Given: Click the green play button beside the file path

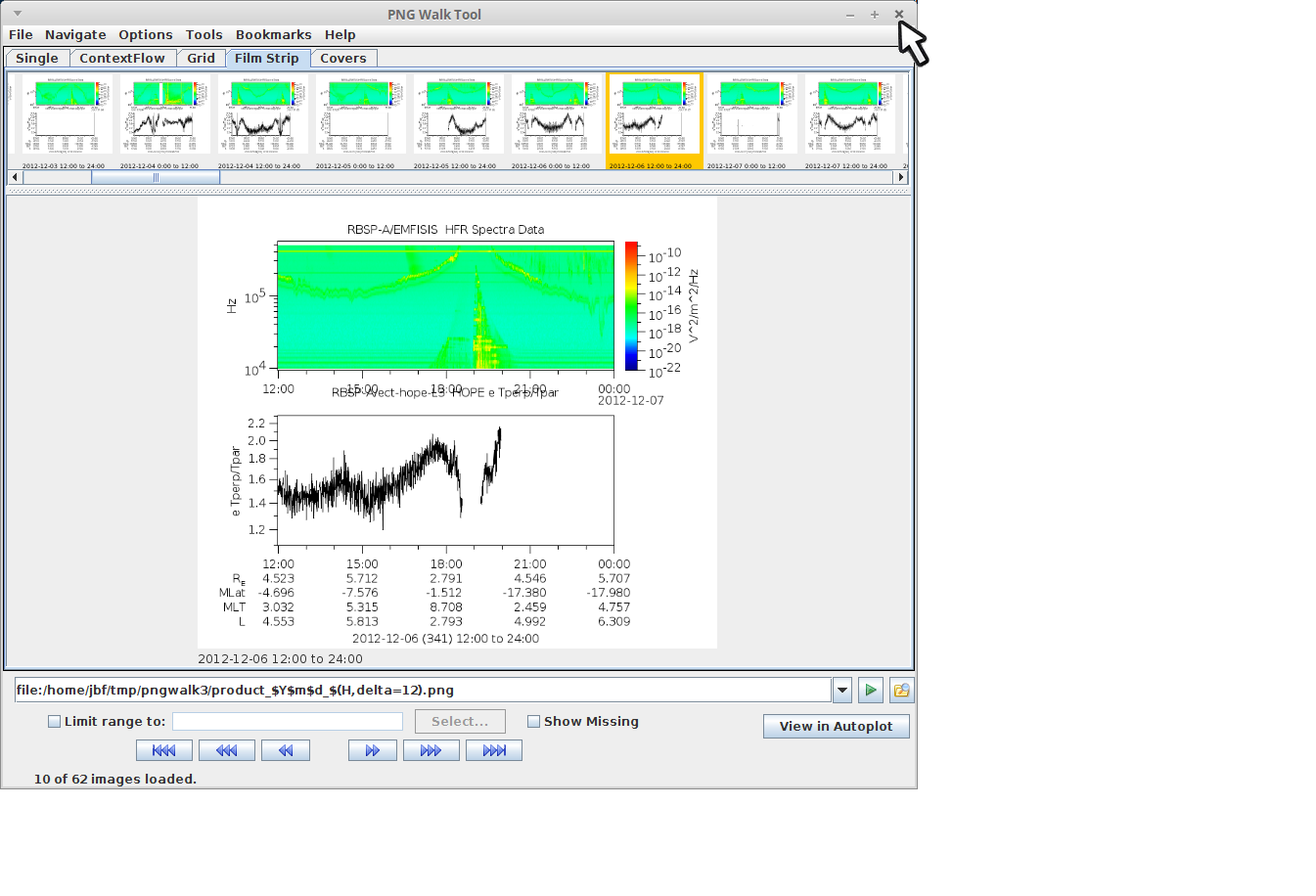Looking at the screenshot, I should pos(870,690).
